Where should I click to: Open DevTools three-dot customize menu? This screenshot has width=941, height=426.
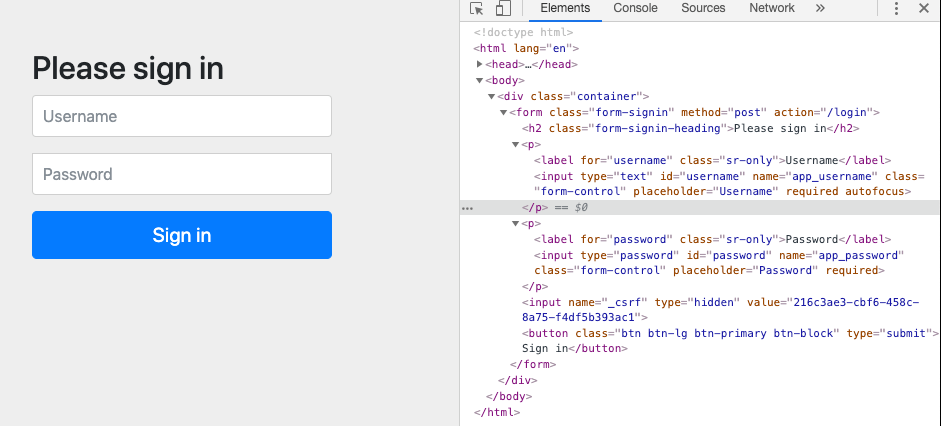[x=896, y=8]
